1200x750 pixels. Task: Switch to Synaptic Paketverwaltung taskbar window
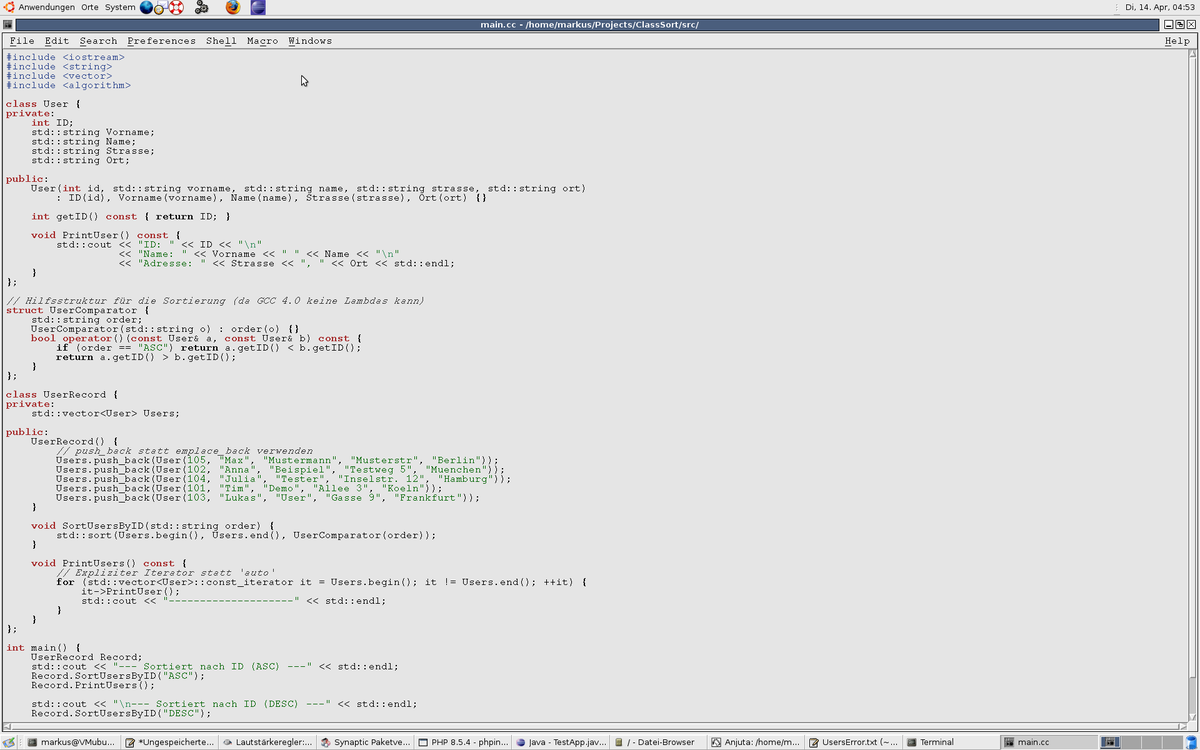tap(366, 742)
